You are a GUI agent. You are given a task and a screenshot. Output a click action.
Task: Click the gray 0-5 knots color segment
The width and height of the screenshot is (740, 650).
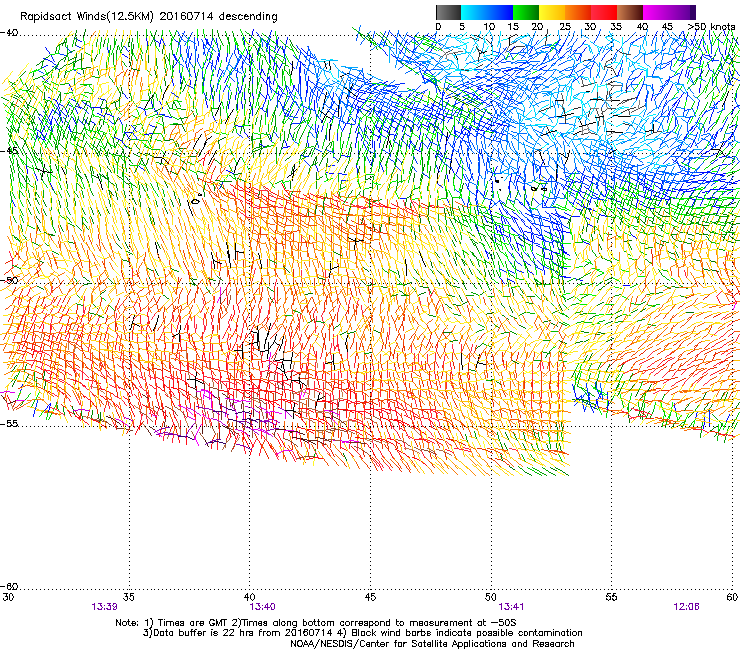click(448, 12)
